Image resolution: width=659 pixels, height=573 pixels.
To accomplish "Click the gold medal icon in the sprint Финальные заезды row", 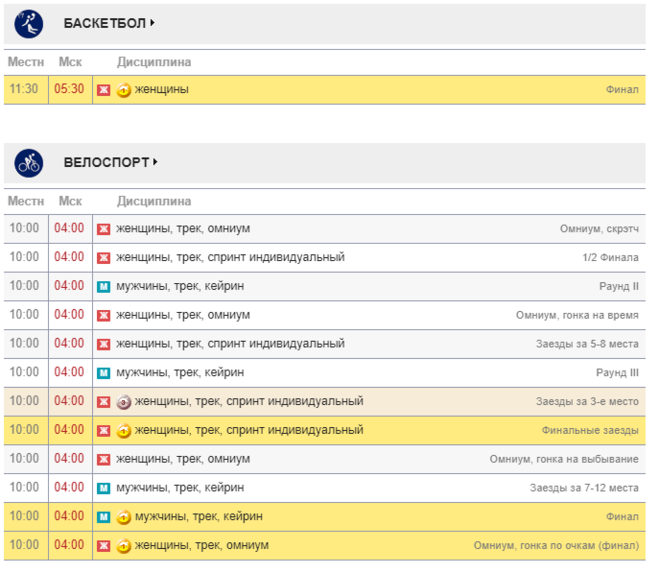I will 124,431.
